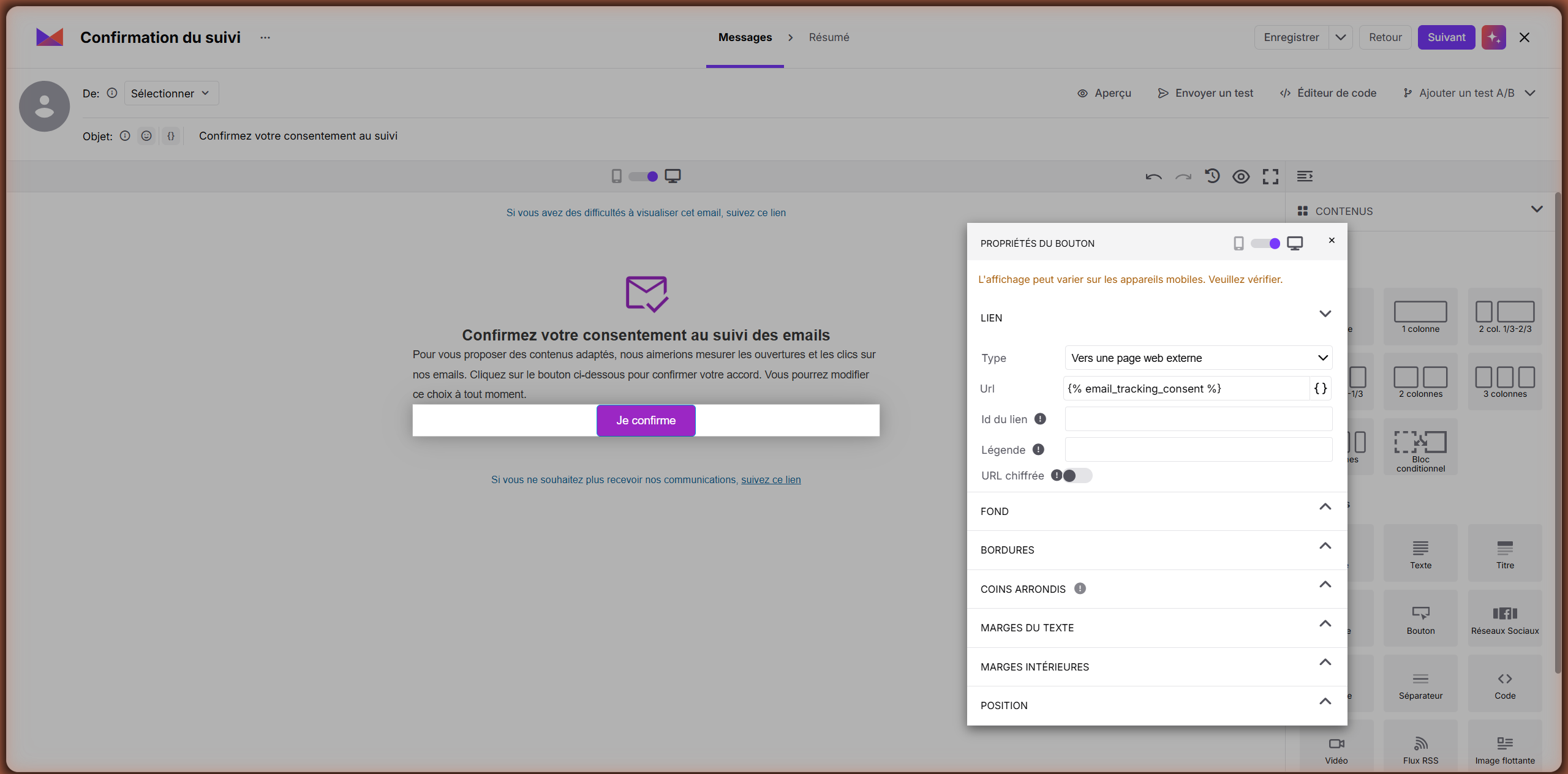The image size is (1568, 774).
Task: Select the Bouton content block
Action: (x=1420, y=619)
